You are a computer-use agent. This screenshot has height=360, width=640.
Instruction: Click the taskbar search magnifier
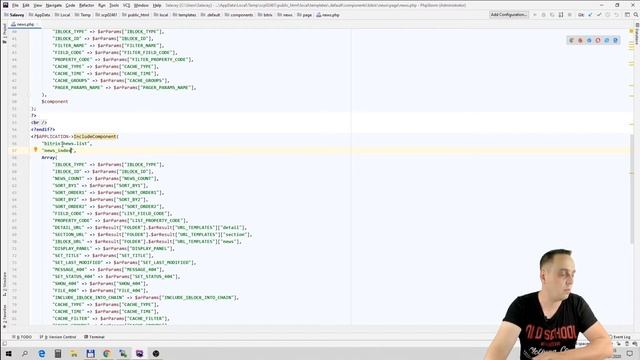[25, 353]
